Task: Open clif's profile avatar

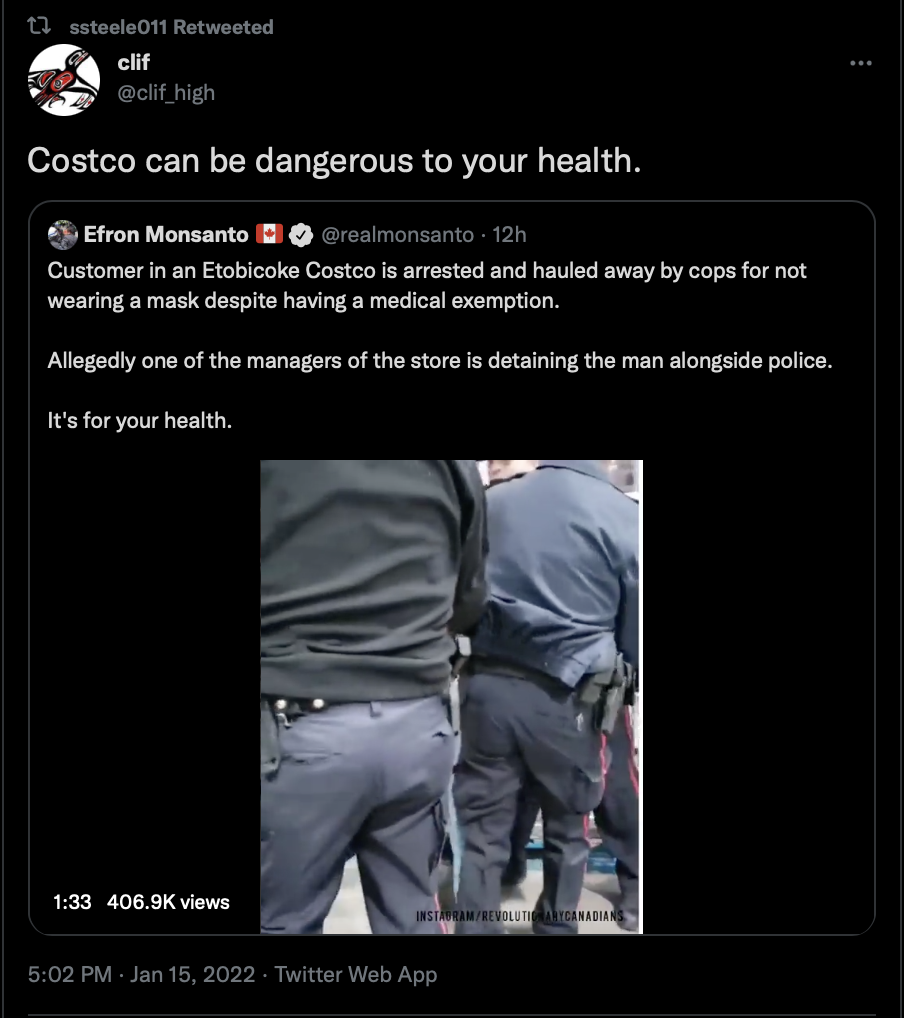Action: point(64,80)
